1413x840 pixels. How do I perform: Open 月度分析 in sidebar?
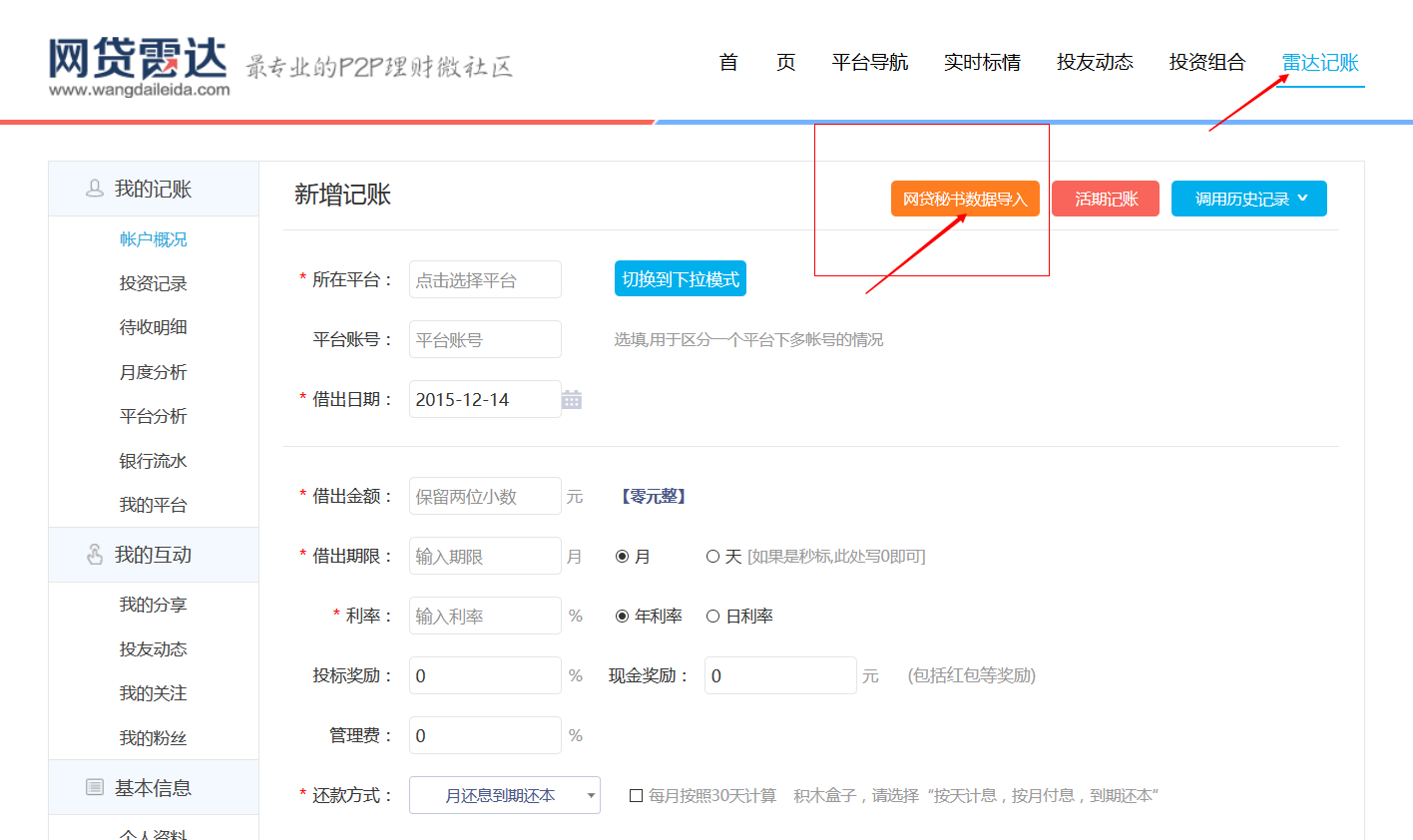[x=154, y=372]
